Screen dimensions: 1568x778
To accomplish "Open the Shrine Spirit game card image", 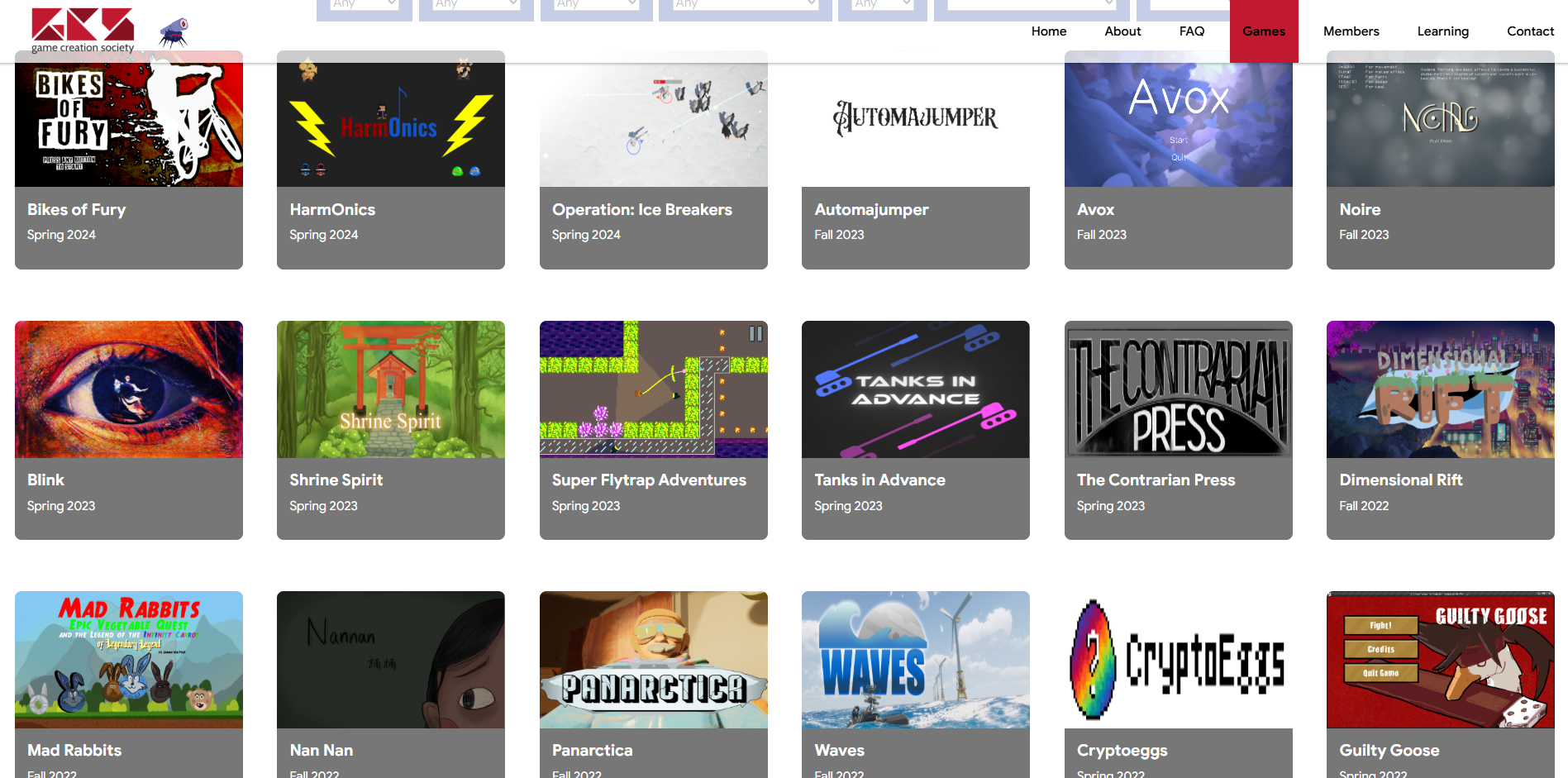I will coord(390,389).
